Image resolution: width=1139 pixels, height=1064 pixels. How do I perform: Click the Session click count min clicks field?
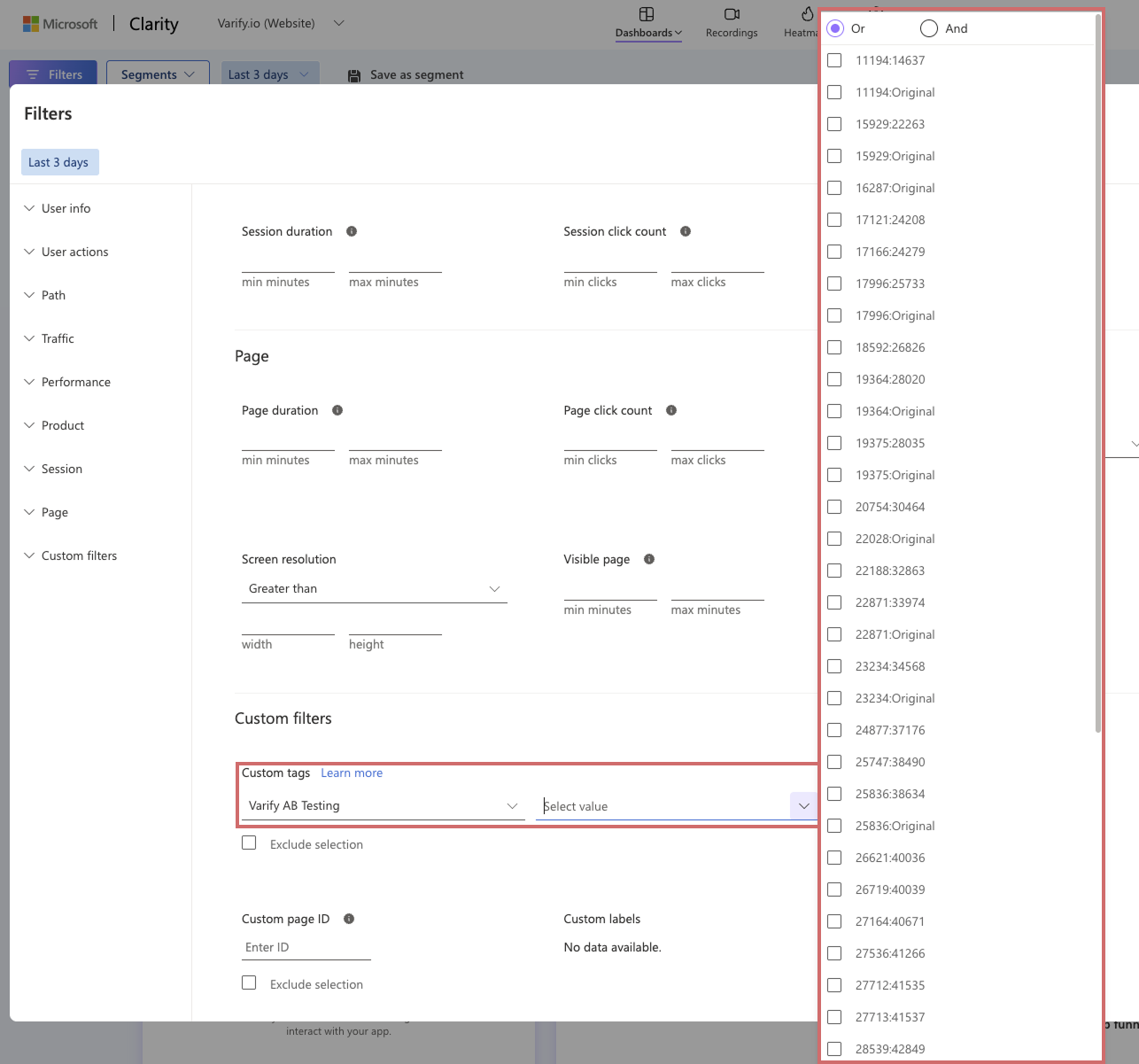tap(610, 261)
